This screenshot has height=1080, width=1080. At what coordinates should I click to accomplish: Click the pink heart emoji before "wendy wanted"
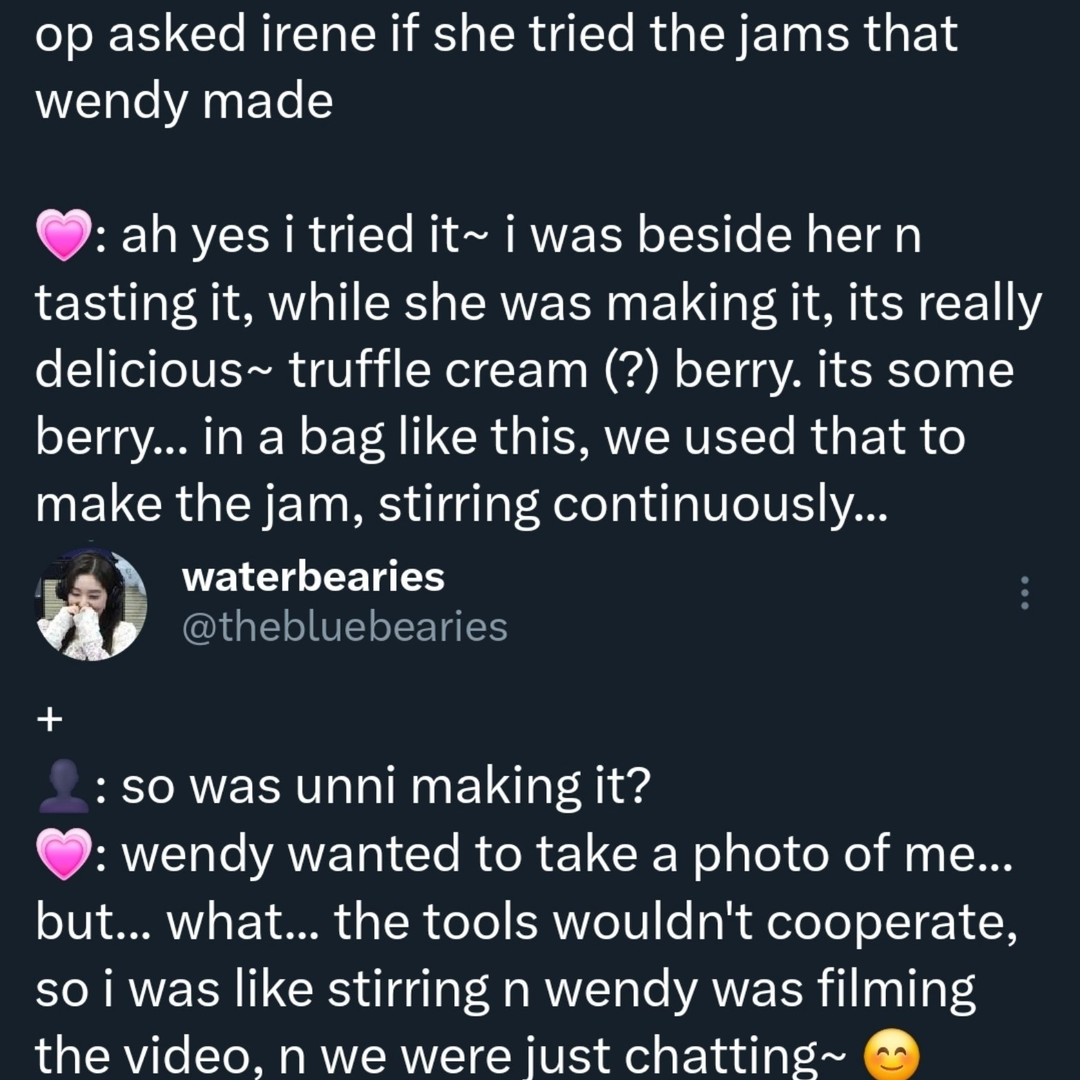(63, 854)
